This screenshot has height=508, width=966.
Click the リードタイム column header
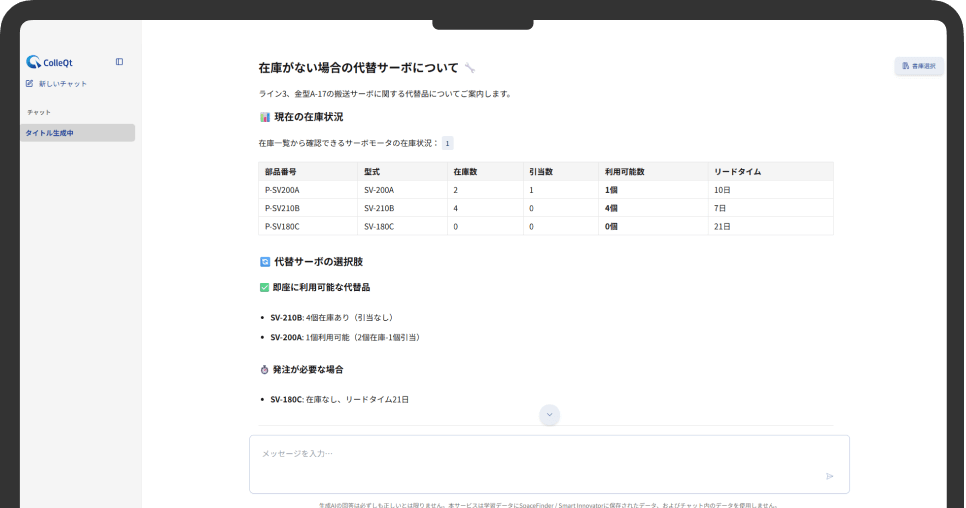coord(737,171)
